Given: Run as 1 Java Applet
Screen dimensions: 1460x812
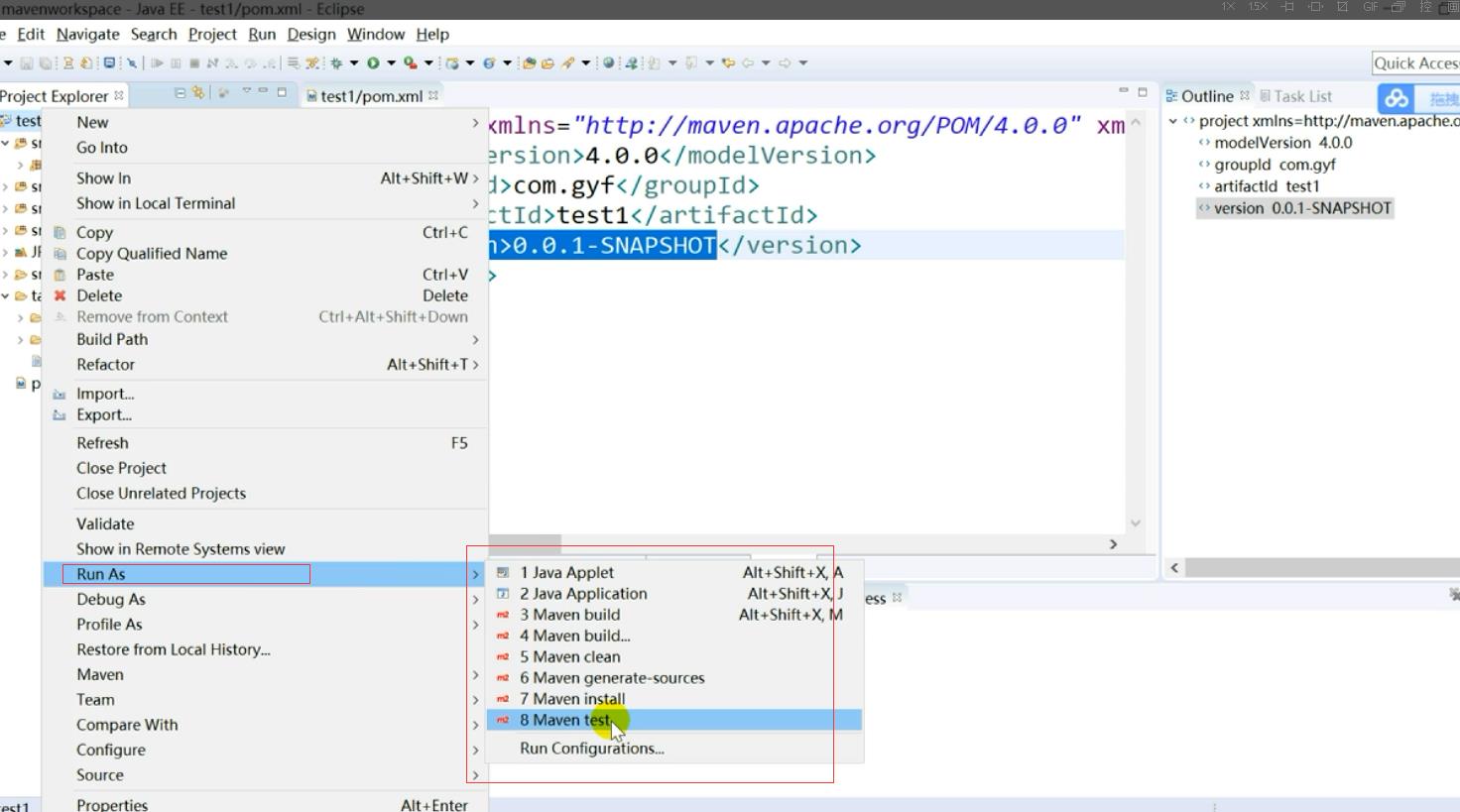Looking at the screenshot, I should [x=674, y=573].
